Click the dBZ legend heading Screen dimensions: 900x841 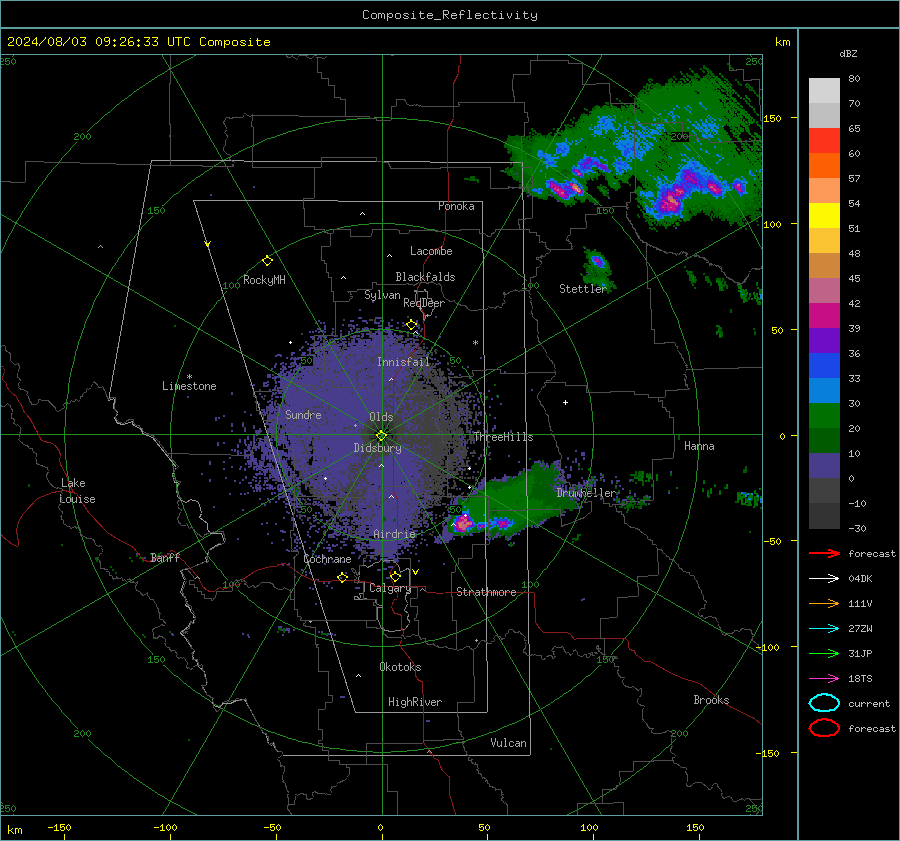[x=848, y=54]
